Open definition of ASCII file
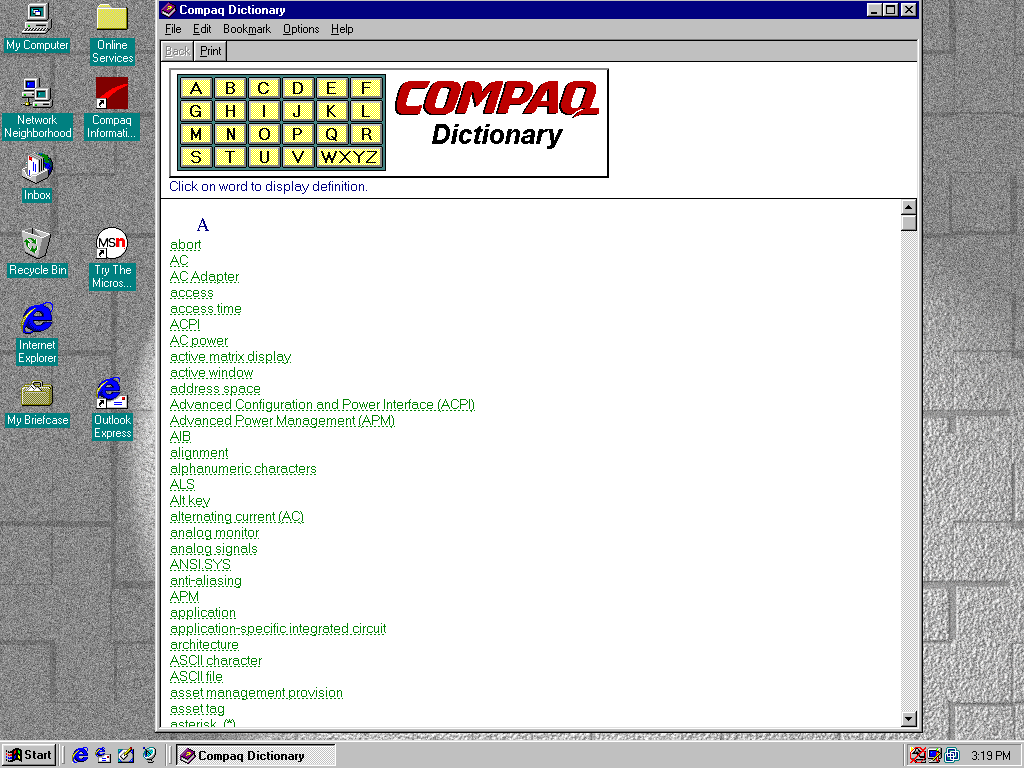 click(x=196, y=677)
